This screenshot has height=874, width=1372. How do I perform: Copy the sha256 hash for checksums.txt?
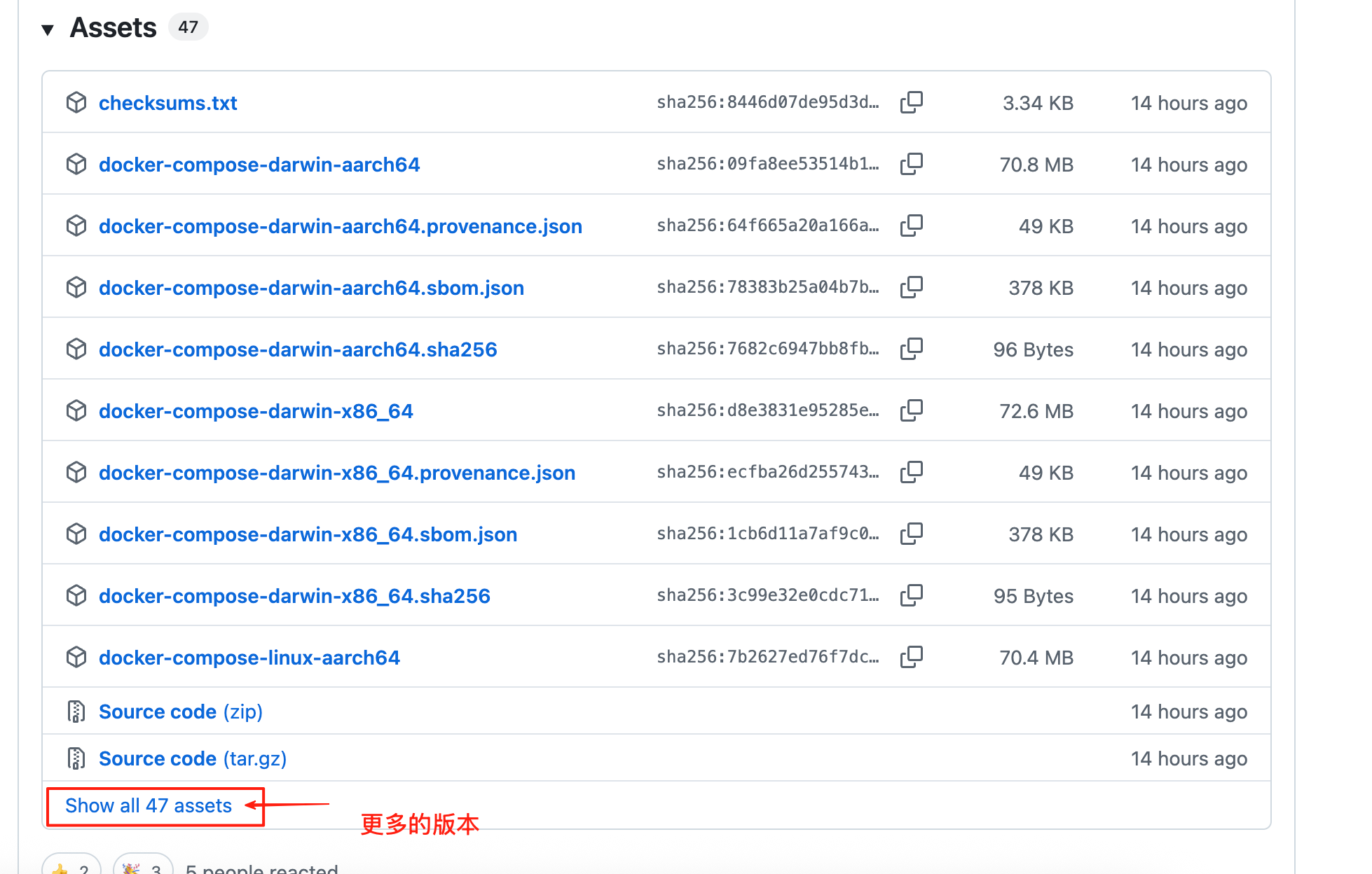click(x=912, y=102)
